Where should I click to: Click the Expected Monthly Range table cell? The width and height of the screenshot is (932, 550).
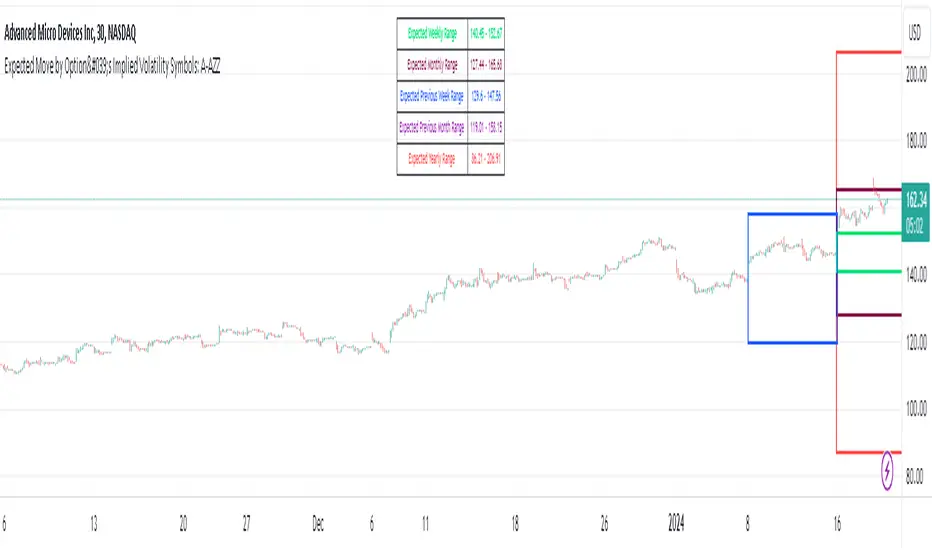click(432, 65)
